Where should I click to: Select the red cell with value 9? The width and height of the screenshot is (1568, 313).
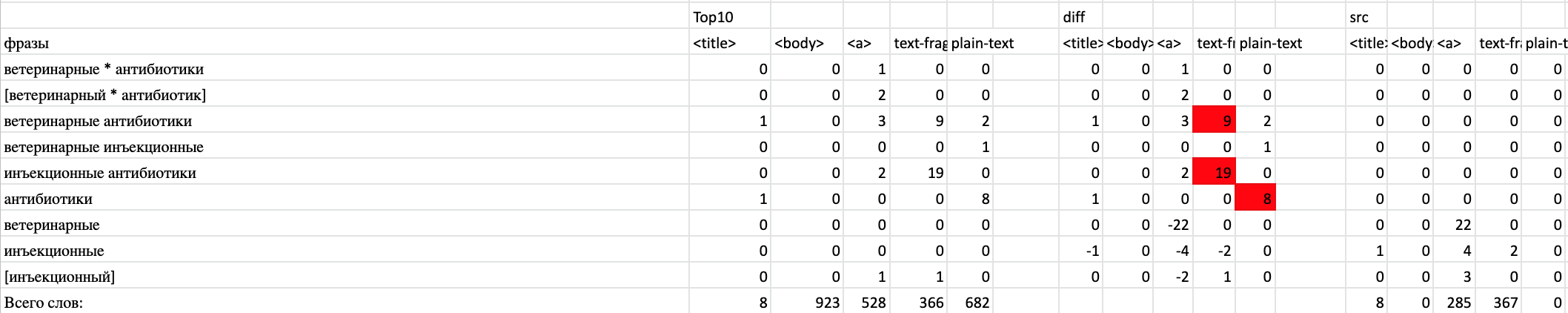(1214, 120)
